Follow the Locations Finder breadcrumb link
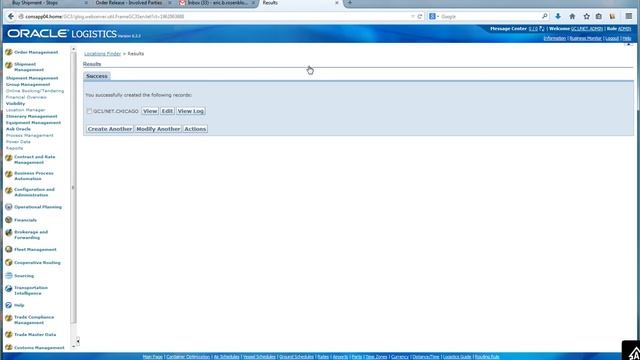Viewport: 640px width, 360px height. 102,54
